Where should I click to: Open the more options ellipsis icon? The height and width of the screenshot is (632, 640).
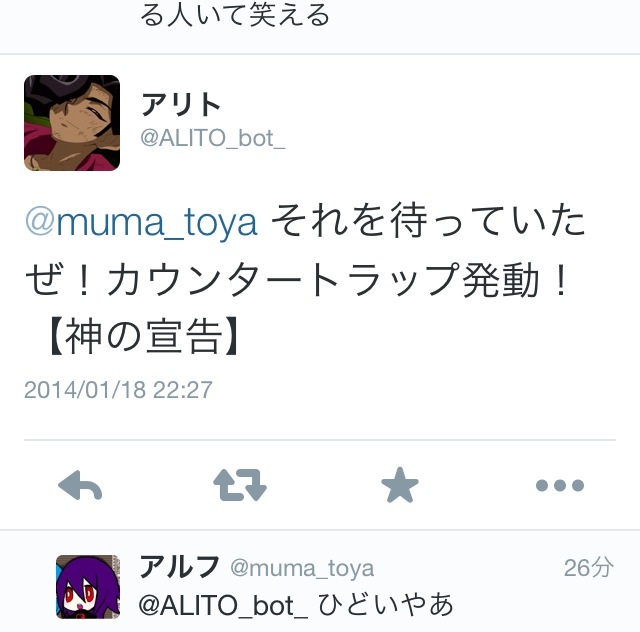click(560, 485)
